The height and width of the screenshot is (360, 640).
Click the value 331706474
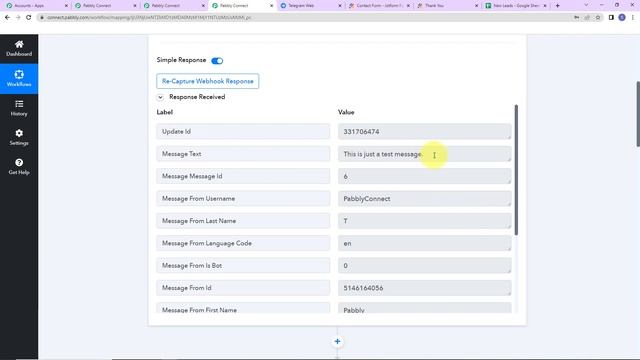(x=424, y=131)
